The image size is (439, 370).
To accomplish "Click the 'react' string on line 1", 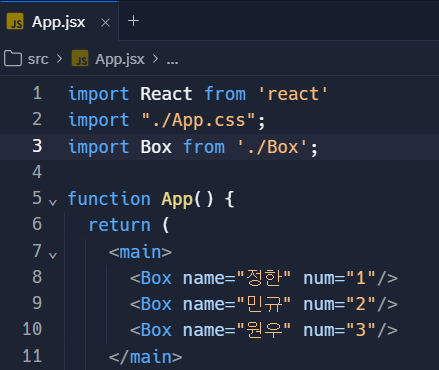I will click(x=293, y=94).
